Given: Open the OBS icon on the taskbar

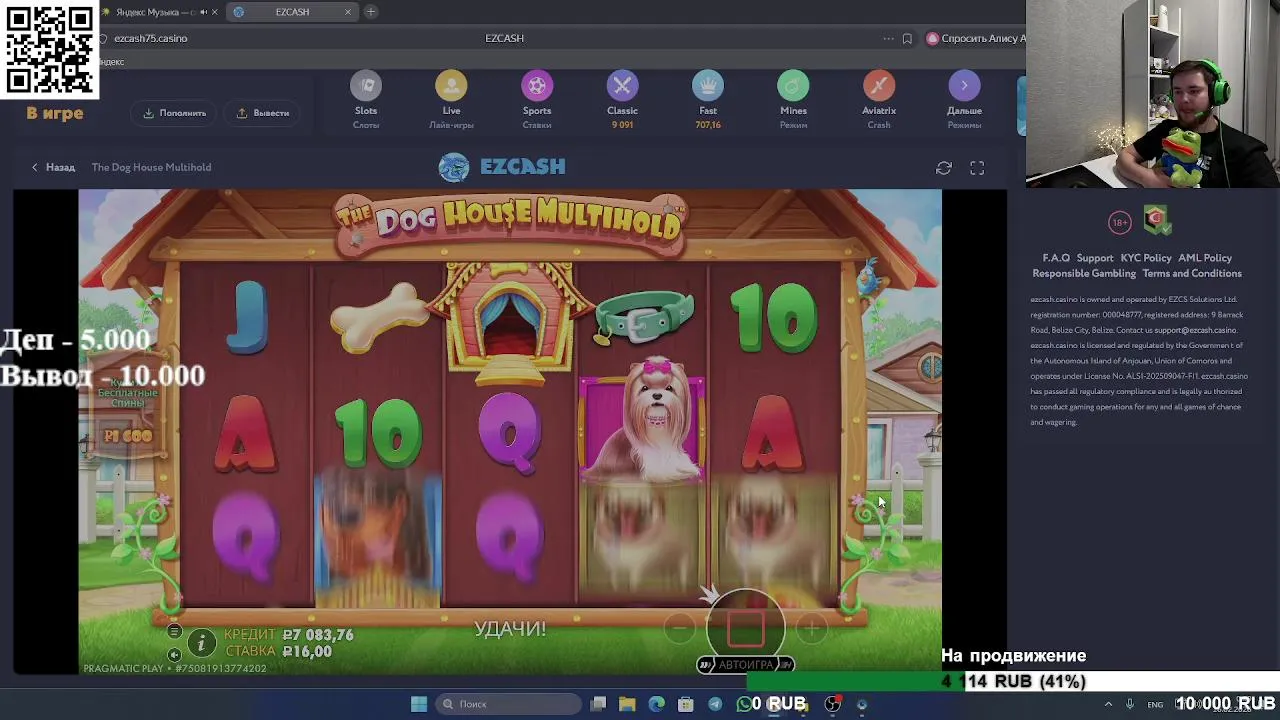Looking at the screenshot, I should click(832, 704).
